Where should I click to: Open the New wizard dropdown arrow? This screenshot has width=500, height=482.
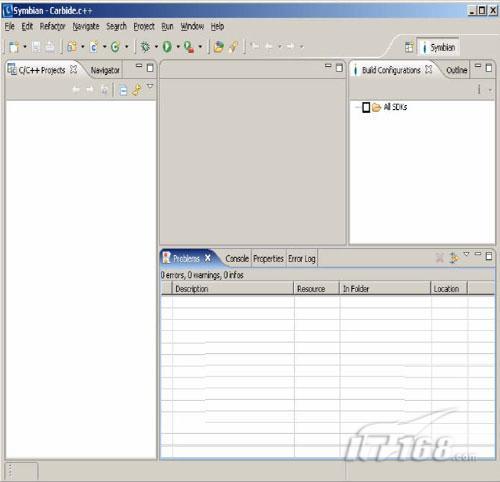(x=25, y=47)
